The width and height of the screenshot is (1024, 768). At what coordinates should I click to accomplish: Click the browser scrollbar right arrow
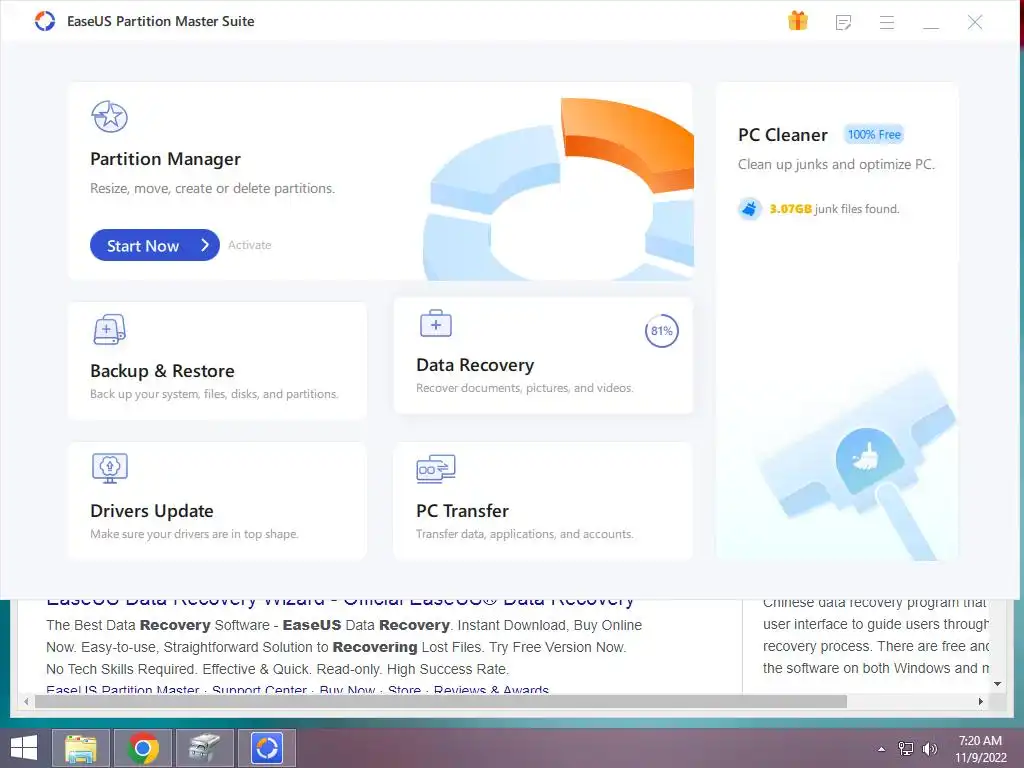[x=980, y=701]
